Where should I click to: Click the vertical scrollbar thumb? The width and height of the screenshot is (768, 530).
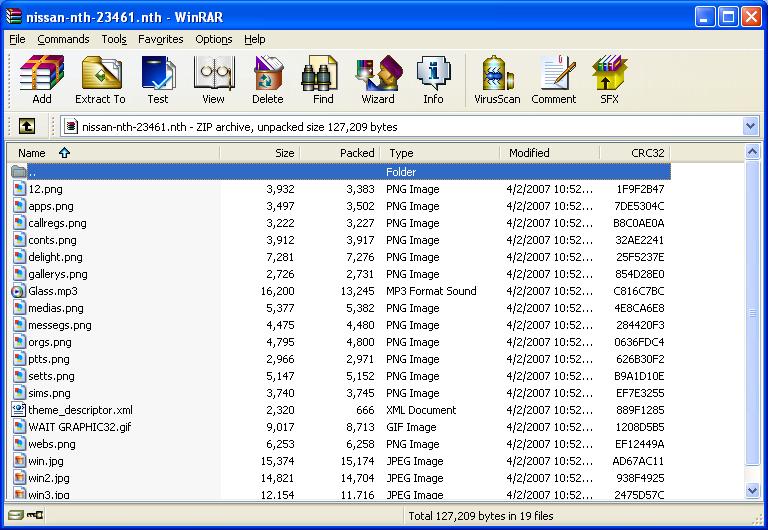752,313
